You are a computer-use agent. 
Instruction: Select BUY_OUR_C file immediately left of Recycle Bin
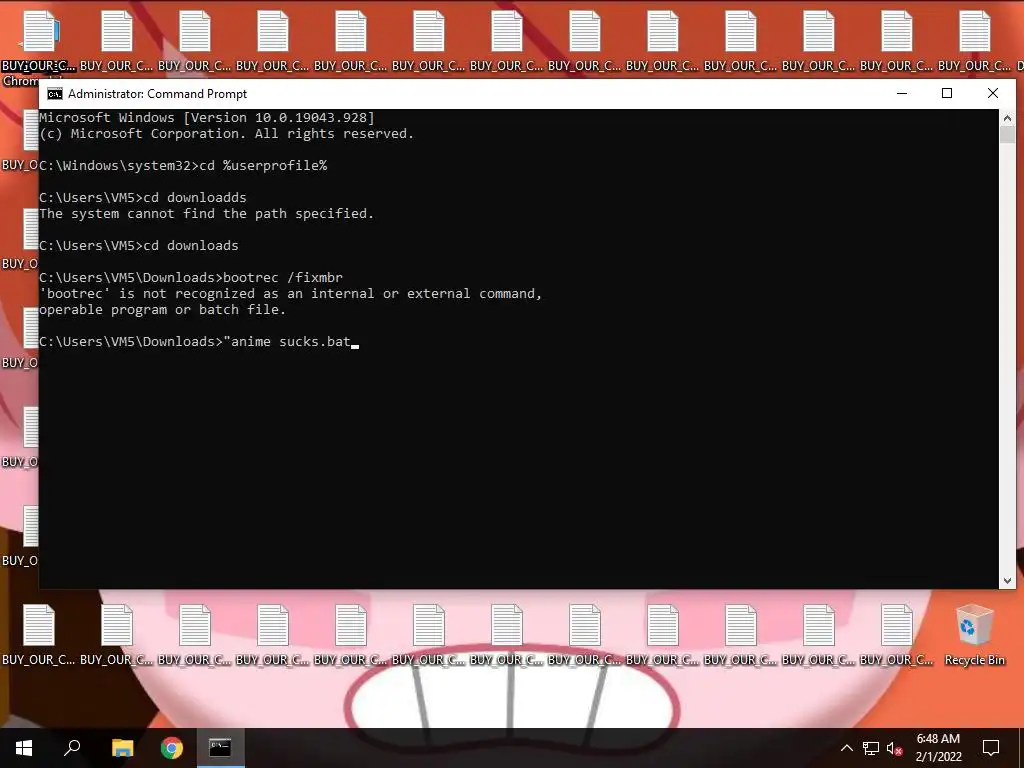coord(897,635)
